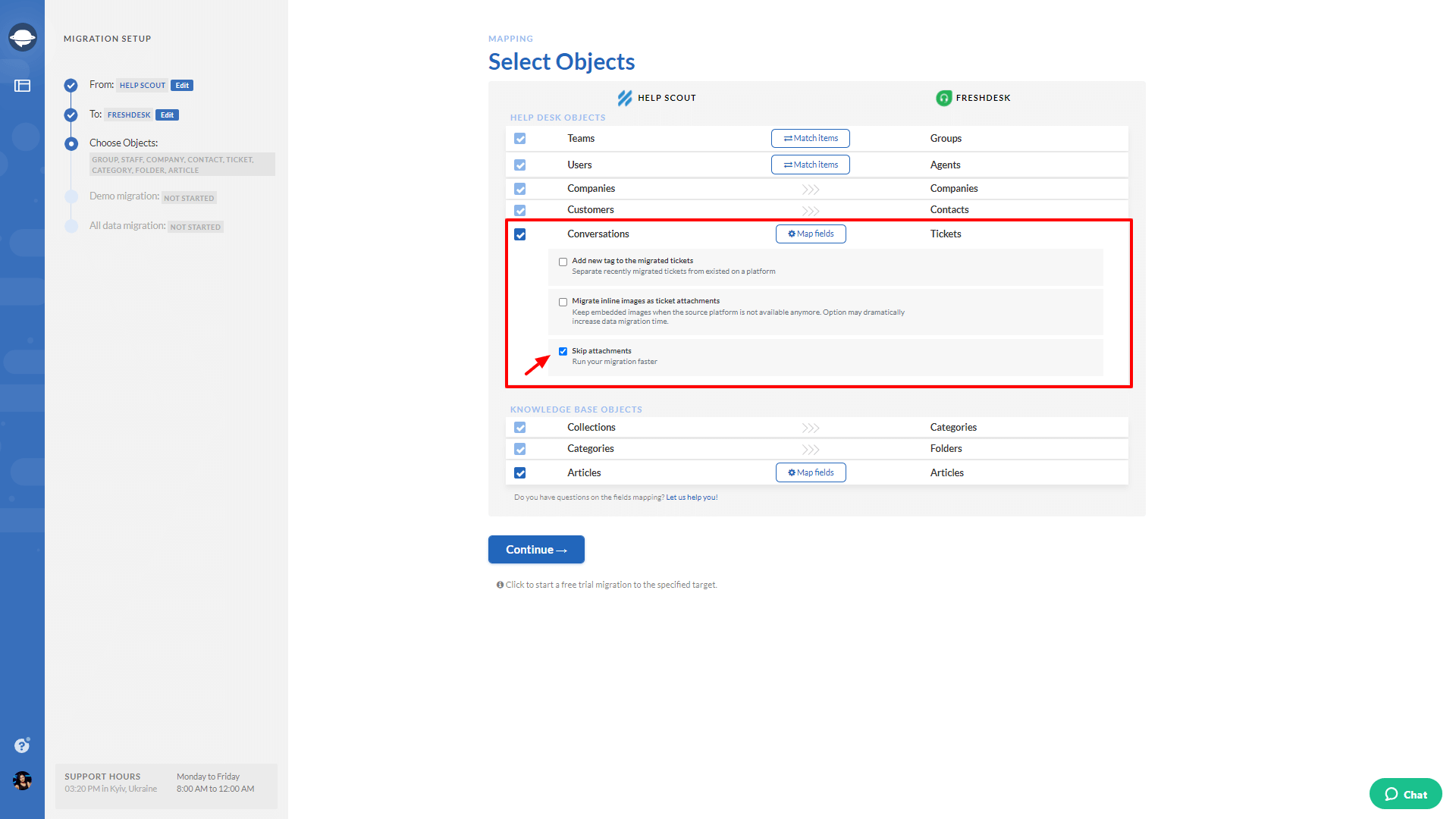Uncheck the Articles checkbox

520,473
